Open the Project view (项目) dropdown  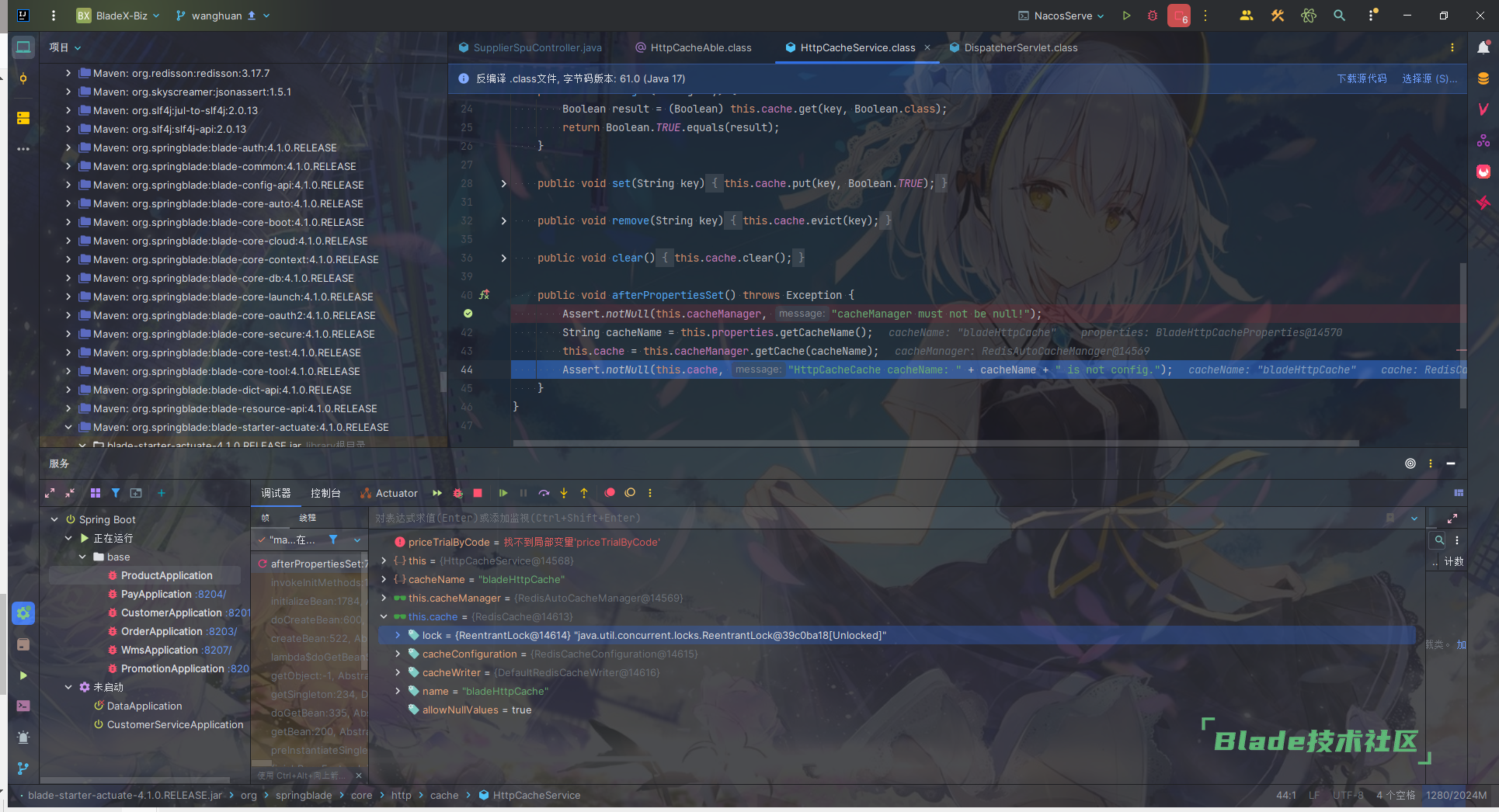(x=65, y=47)
